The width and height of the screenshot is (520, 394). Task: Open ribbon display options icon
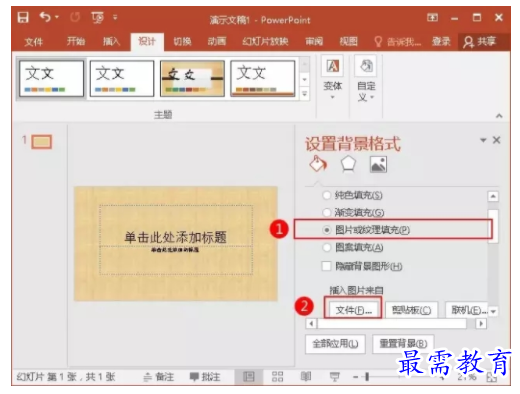click(x=432, y=17)
